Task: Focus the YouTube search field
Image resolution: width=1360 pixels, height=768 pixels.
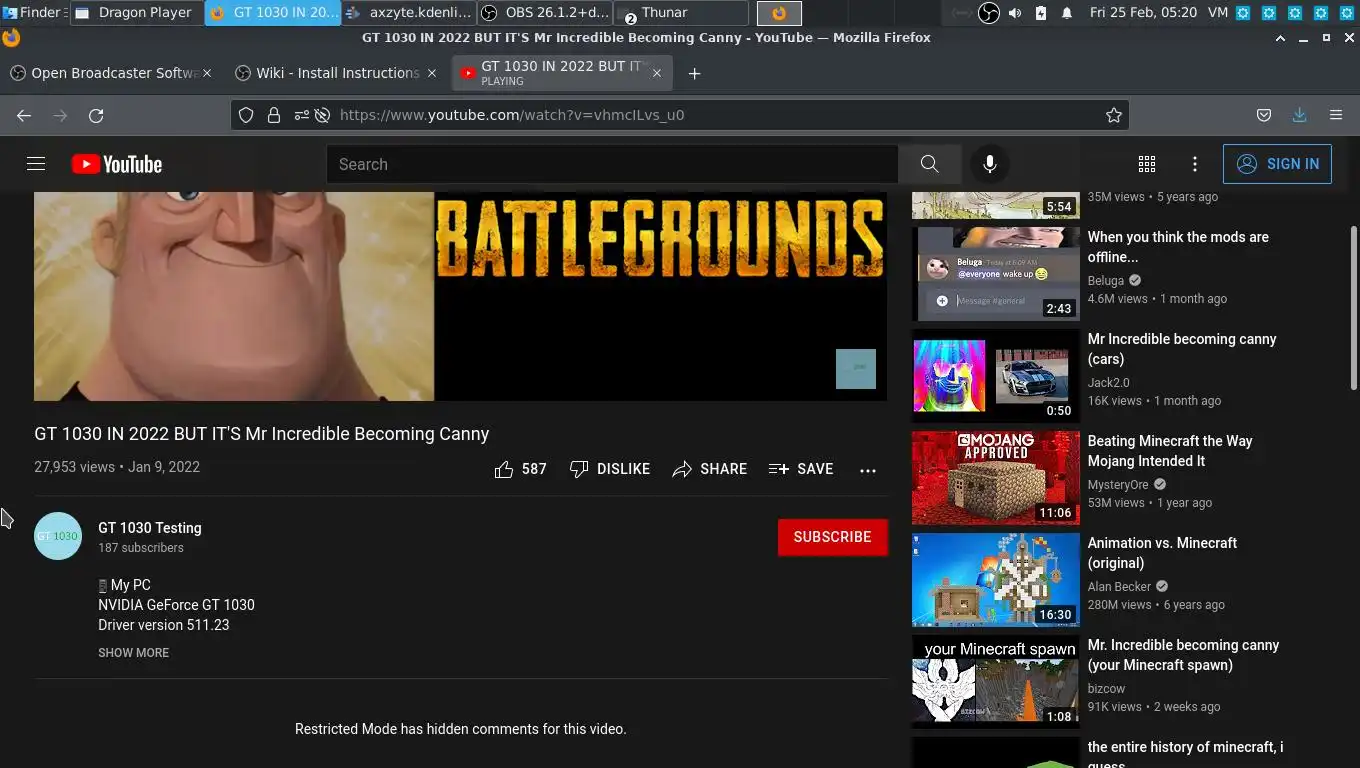Action: tap(612, 164)
